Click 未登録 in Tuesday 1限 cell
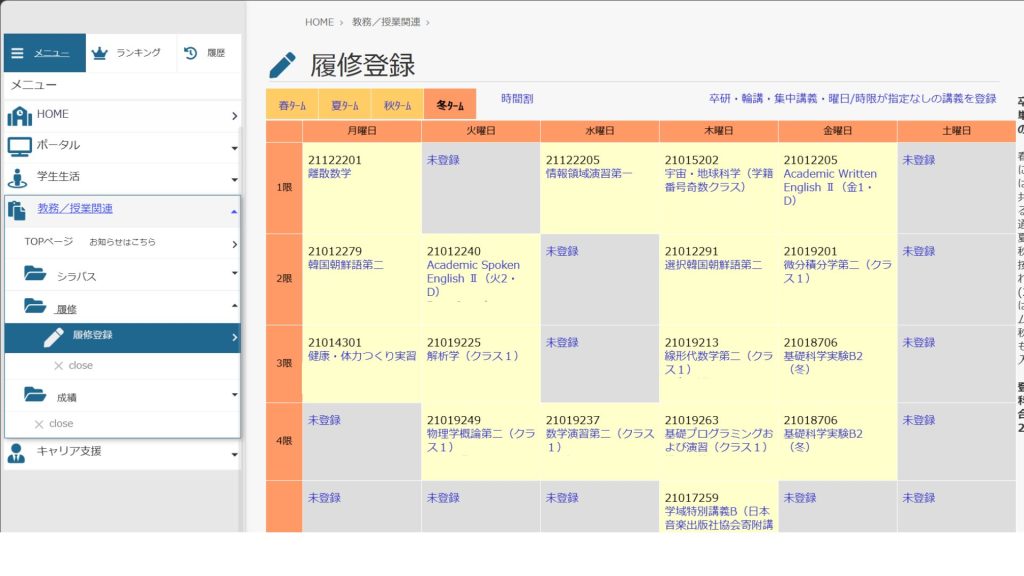 coord(443,160)
